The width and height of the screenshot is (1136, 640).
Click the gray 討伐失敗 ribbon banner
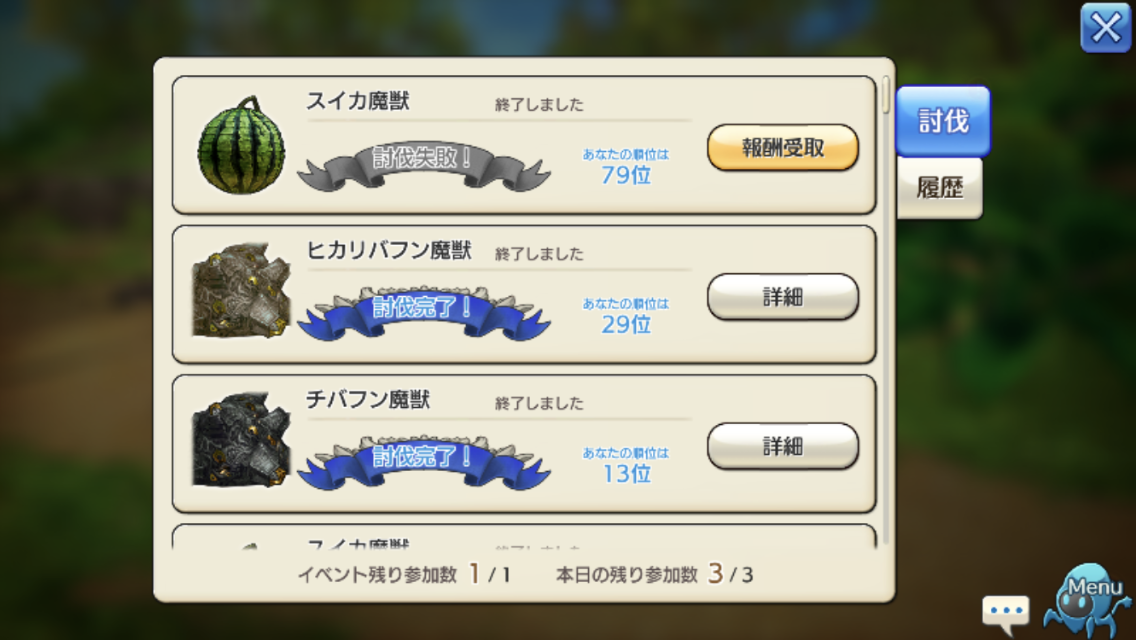tap(424, 166)
